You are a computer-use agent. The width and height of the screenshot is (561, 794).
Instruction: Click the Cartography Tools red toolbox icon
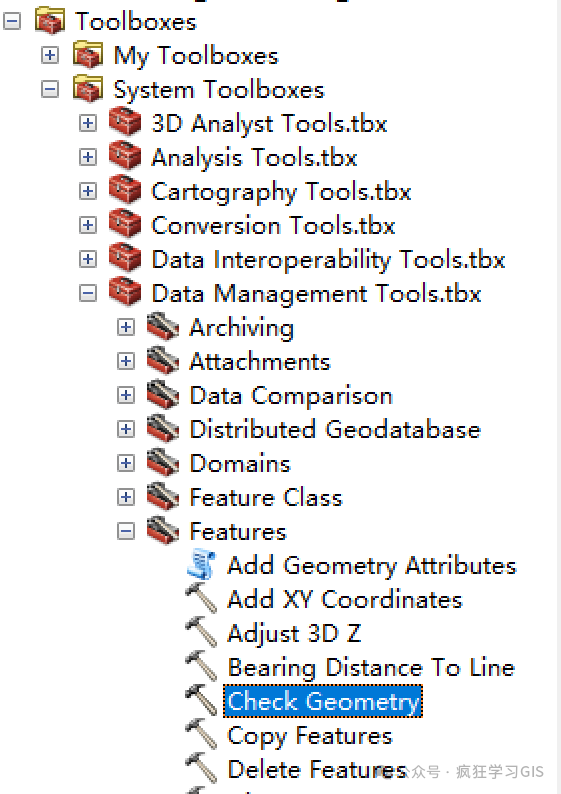(x=125, y=189)
